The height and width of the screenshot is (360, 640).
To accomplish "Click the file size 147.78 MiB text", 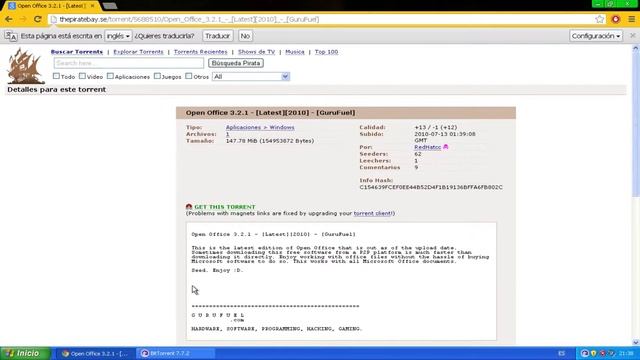I will point(270,141).
